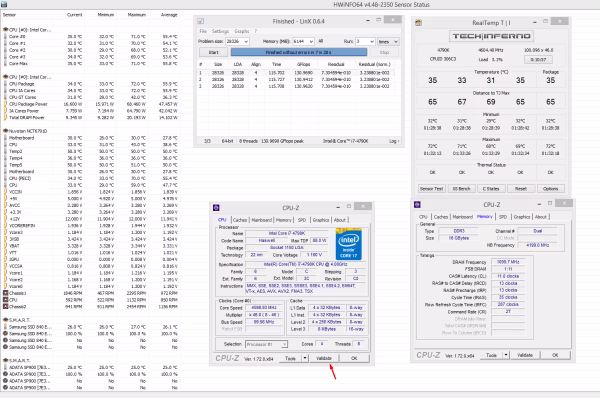
Task: Switch to Mainboard tab in left CPU-Z window
Action: (261, 220)
